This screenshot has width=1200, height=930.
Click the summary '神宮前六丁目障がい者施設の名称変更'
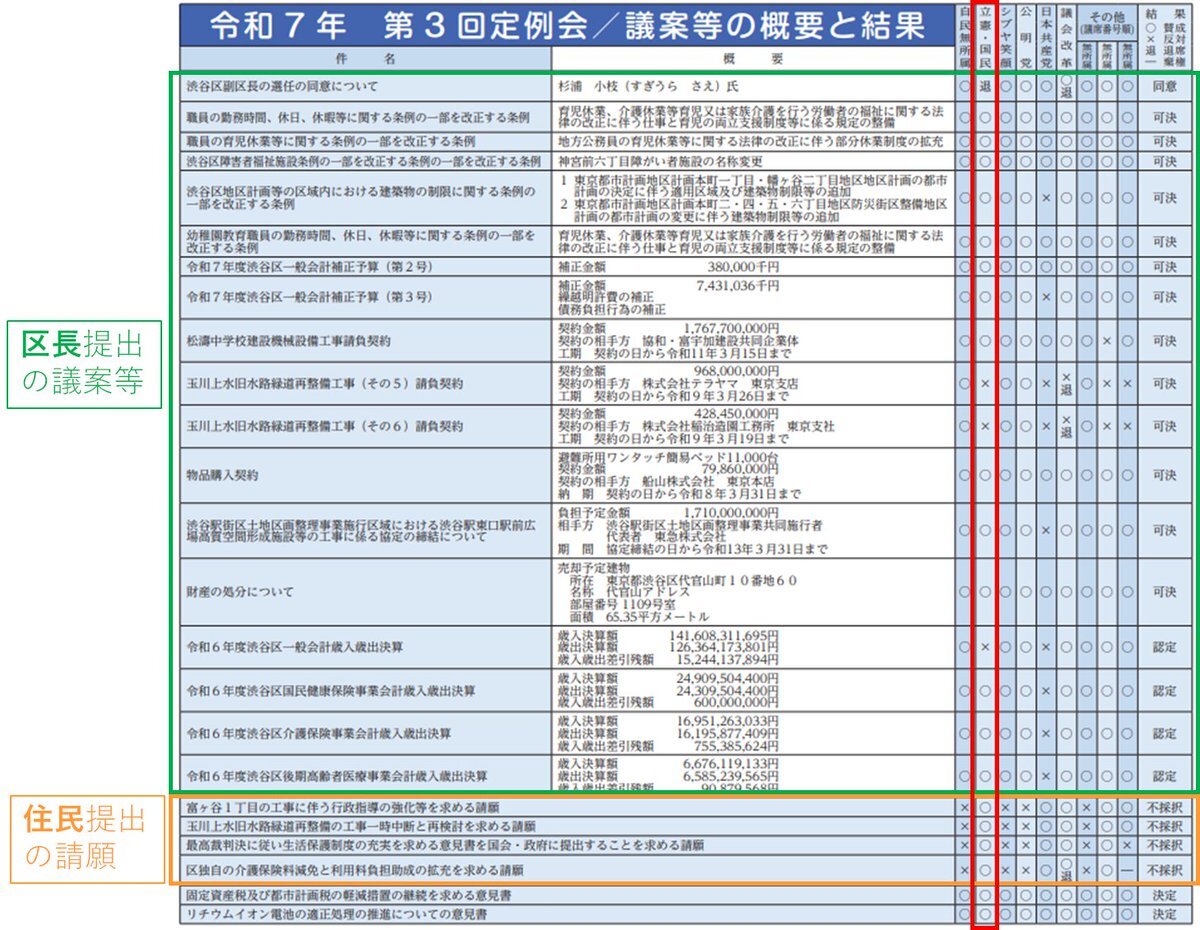[x=660, y=161]
